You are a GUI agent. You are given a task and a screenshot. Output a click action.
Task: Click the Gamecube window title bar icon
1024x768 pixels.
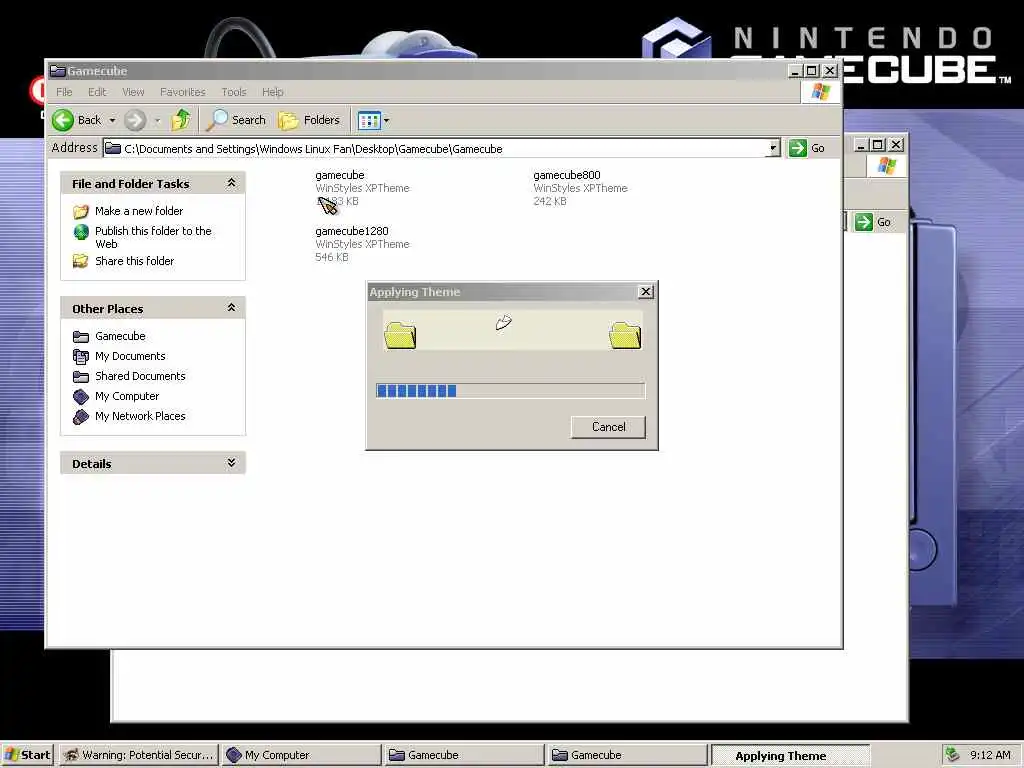57,71
